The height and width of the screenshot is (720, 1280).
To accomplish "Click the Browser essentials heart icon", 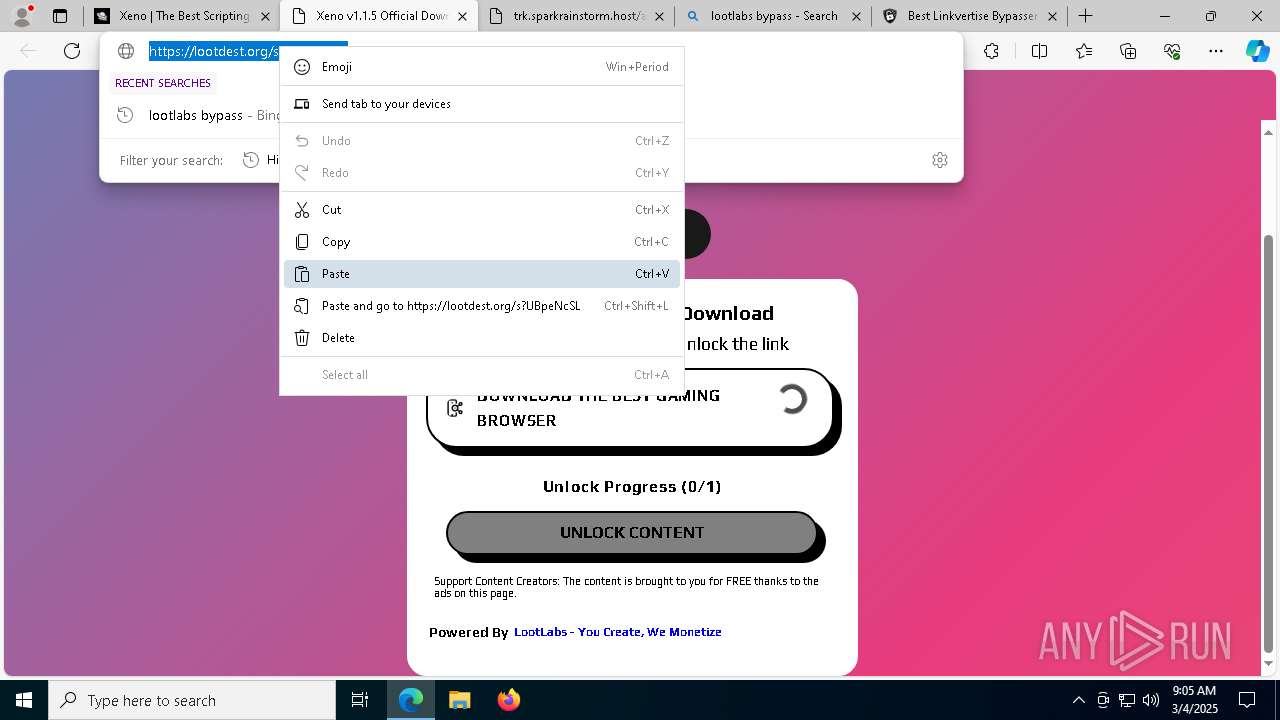I will [x=1172, y=51].
